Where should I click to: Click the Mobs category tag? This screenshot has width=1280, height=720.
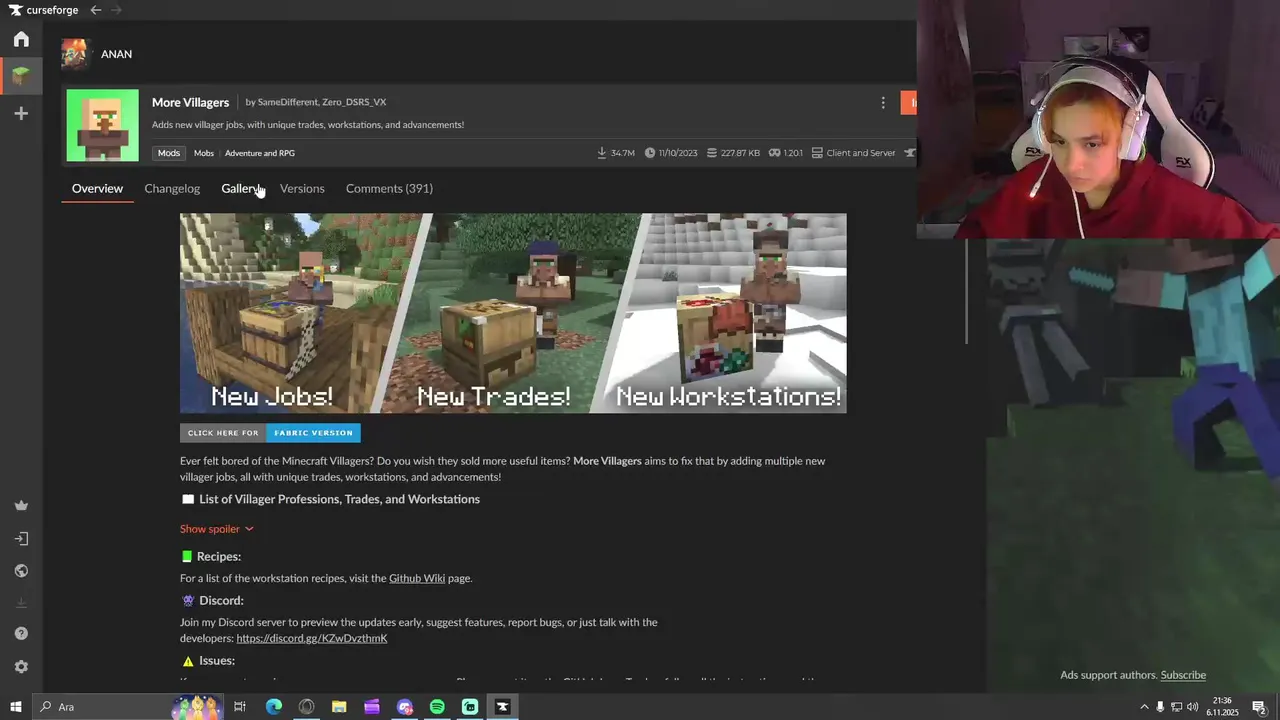(204, 153)
